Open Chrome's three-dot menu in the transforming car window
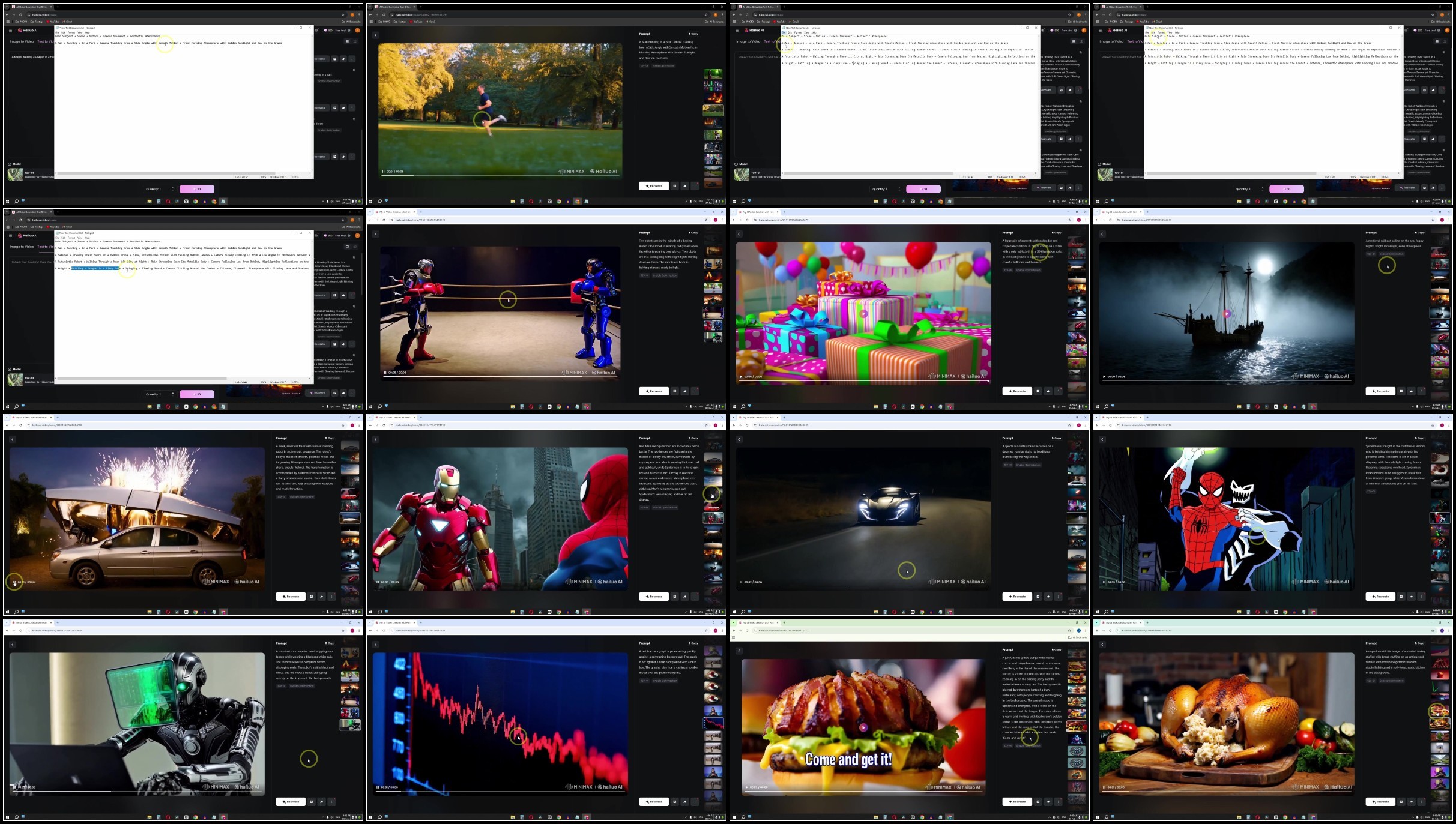 [x=359, y=426]
